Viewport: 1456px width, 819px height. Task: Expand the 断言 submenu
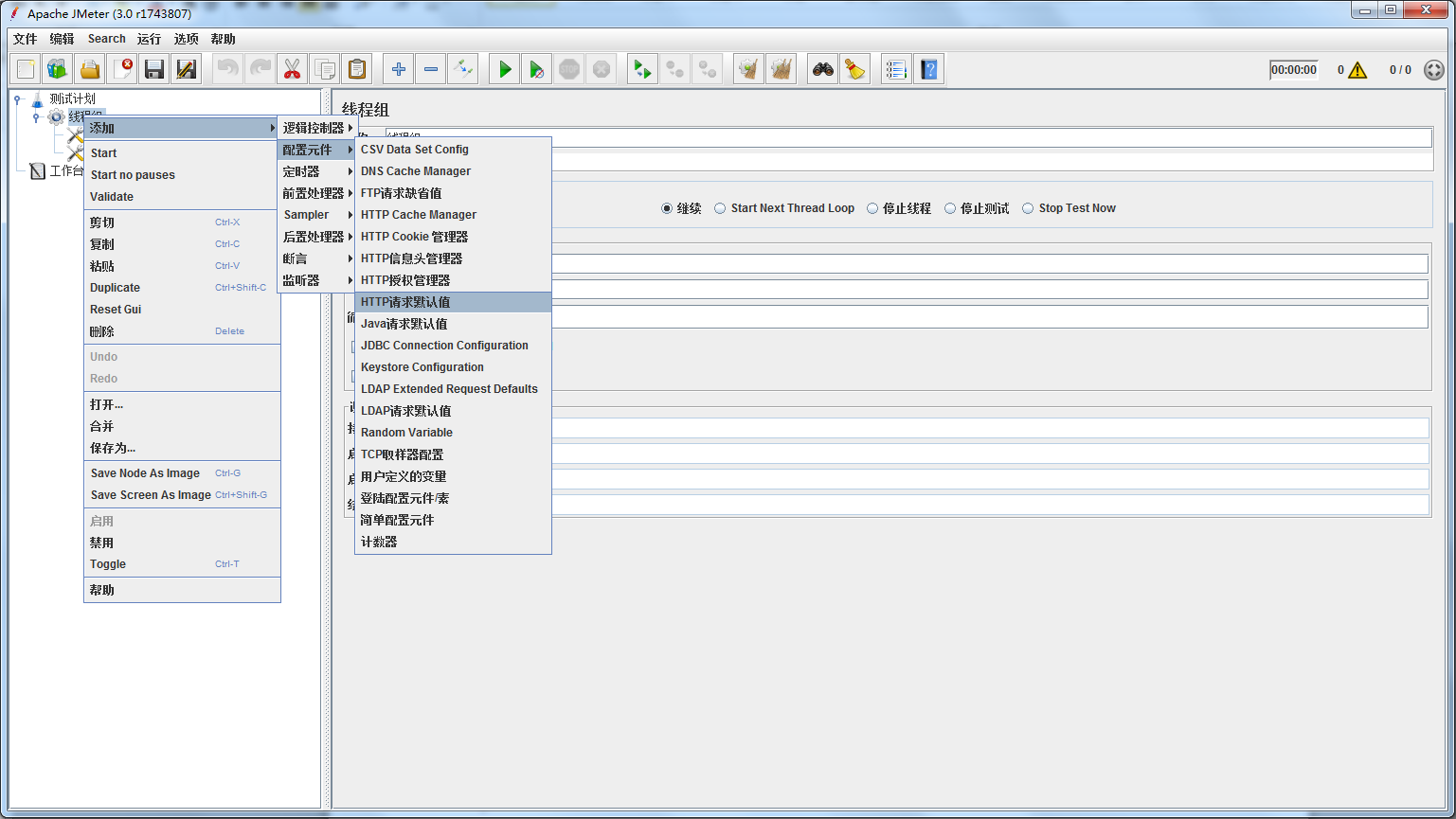tap(316, 258)
